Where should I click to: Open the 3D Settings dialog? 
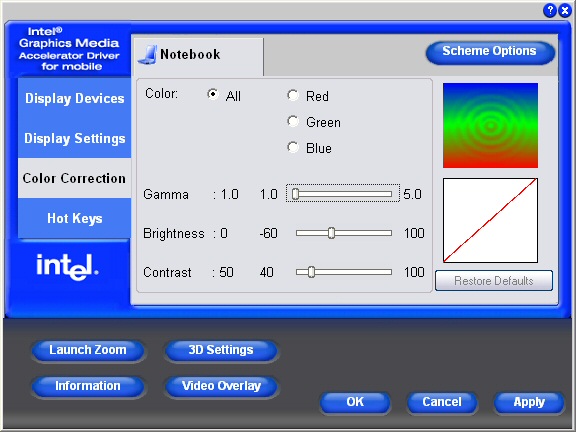tap(221, 350)
